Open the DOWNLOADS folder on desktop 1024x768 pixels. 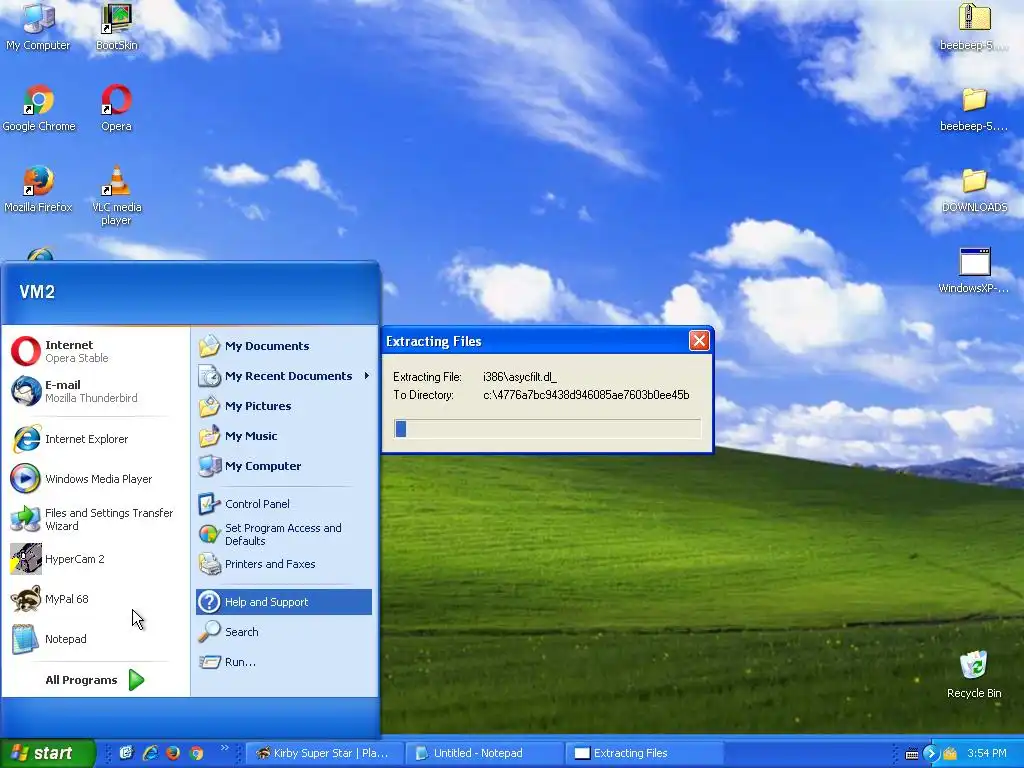tap(974, 189)
